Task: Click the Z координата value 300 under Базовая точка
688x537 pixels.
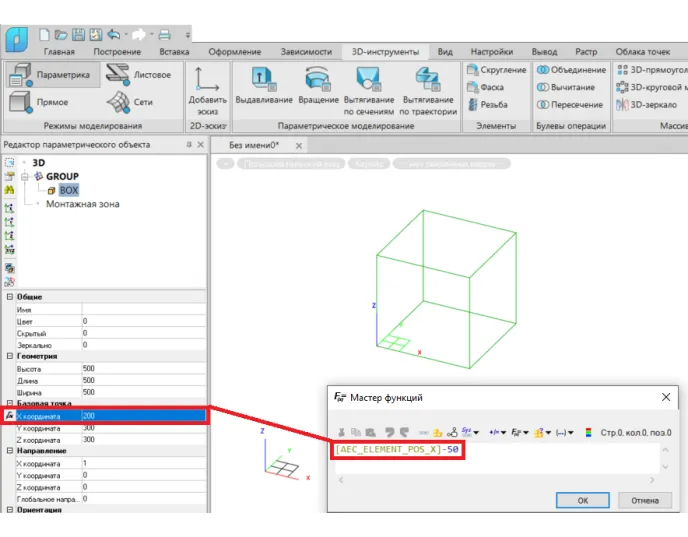Action: (x=143, y=440)
